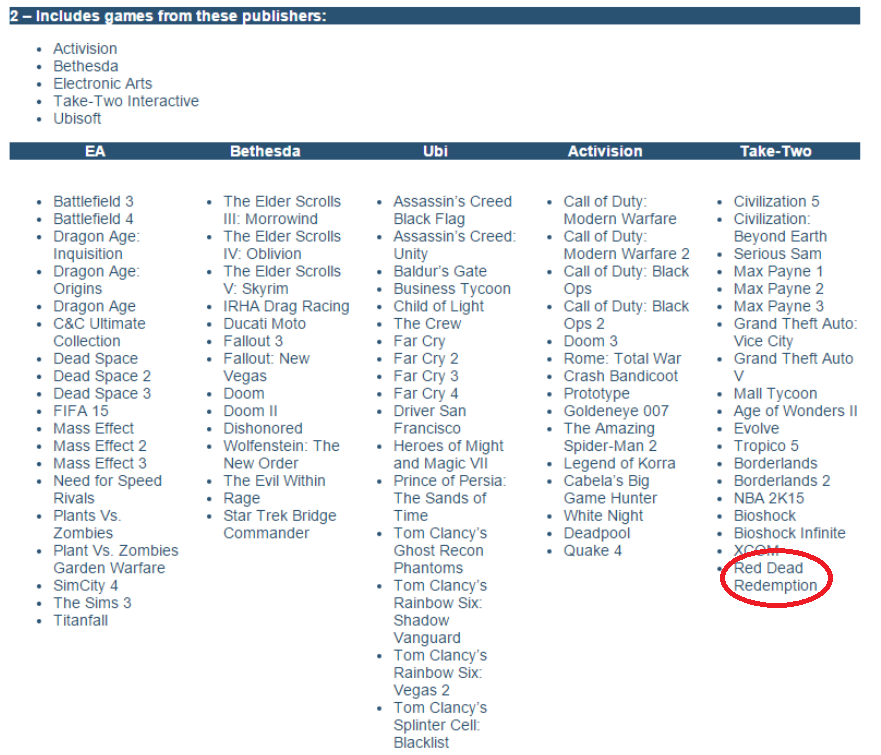Viewport: 881px width, 755px height.
Task: Click the 'EA' column header
Action: [95, 151]
